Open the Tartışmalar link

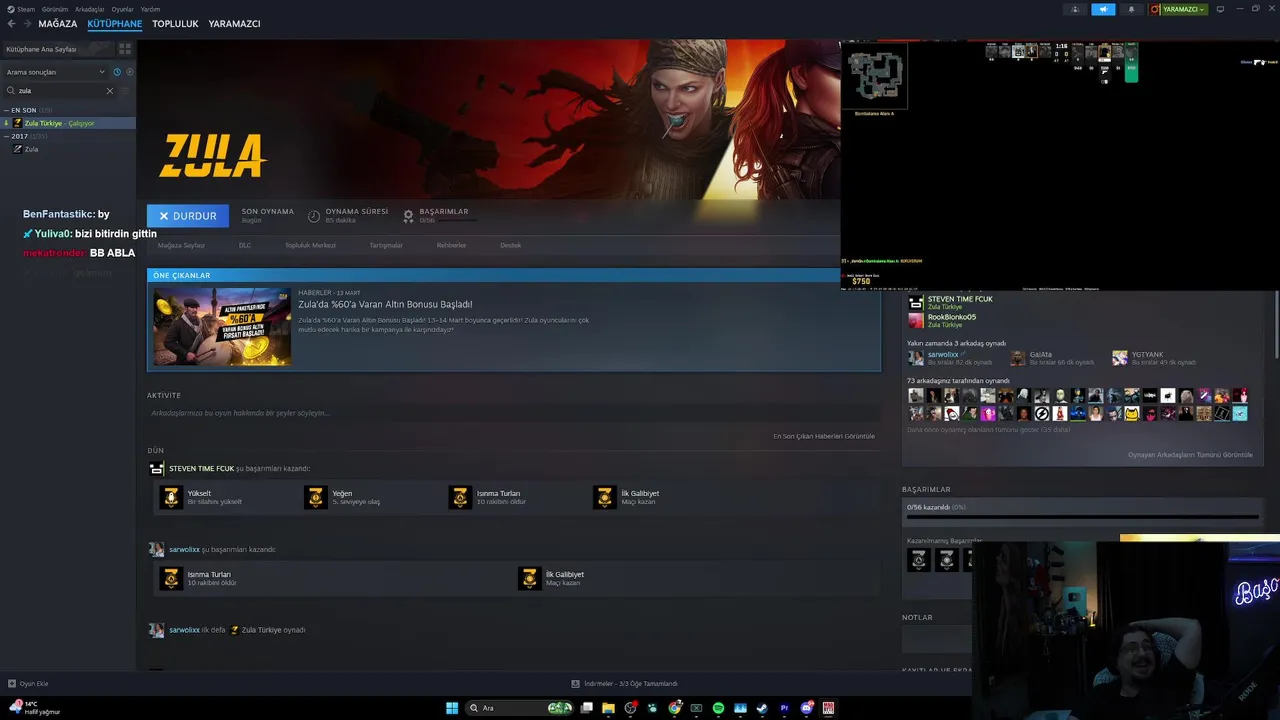coord(386,245)
